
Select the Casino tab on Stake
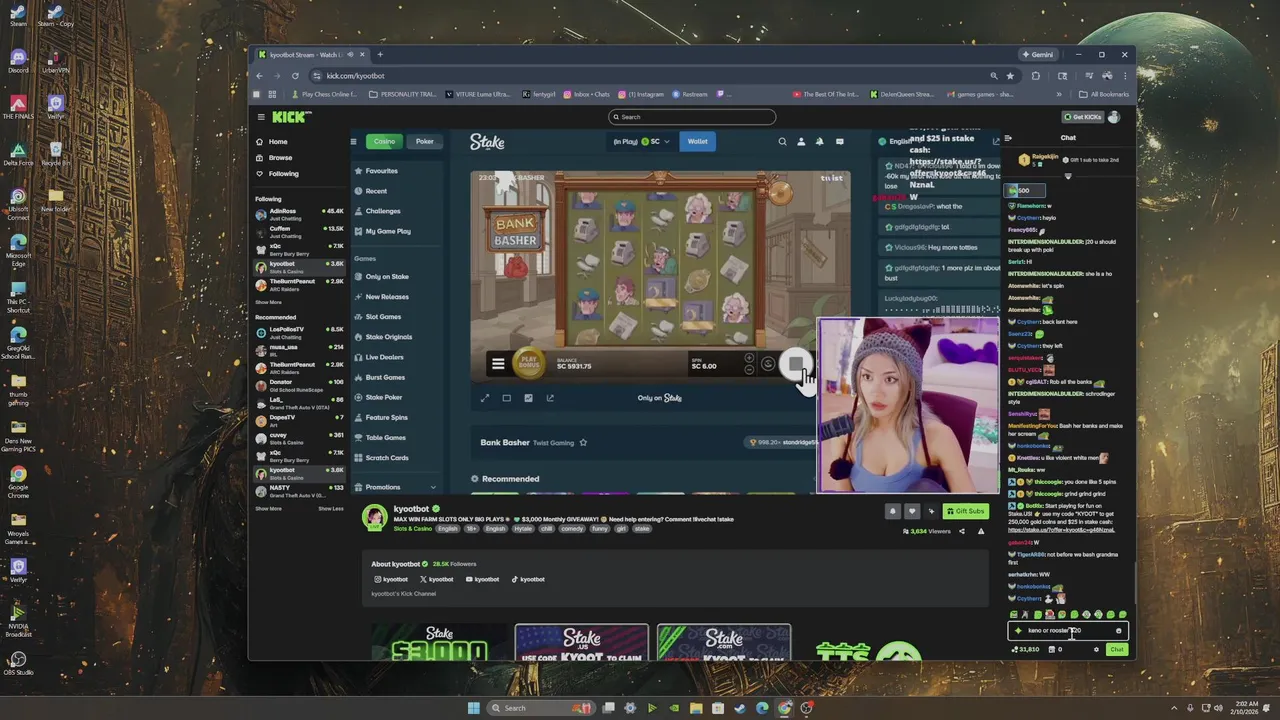384,142
